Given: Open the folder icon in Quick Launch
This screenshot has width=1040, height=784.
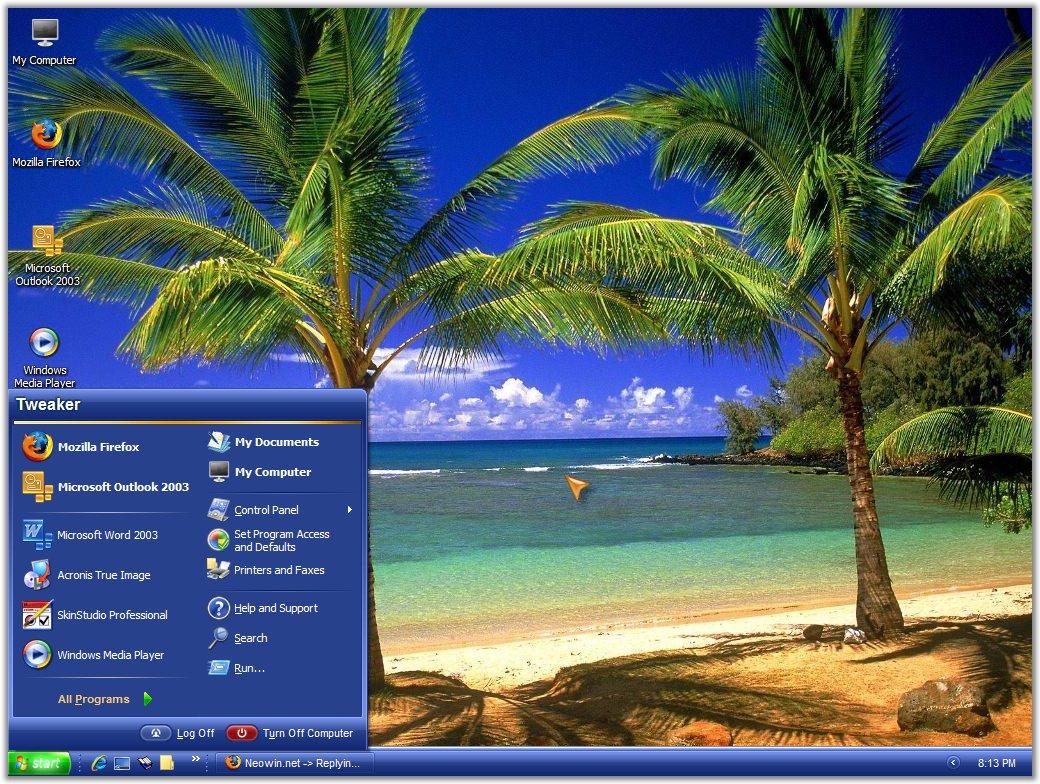Looking at the screenshot, I should point(167,763).
